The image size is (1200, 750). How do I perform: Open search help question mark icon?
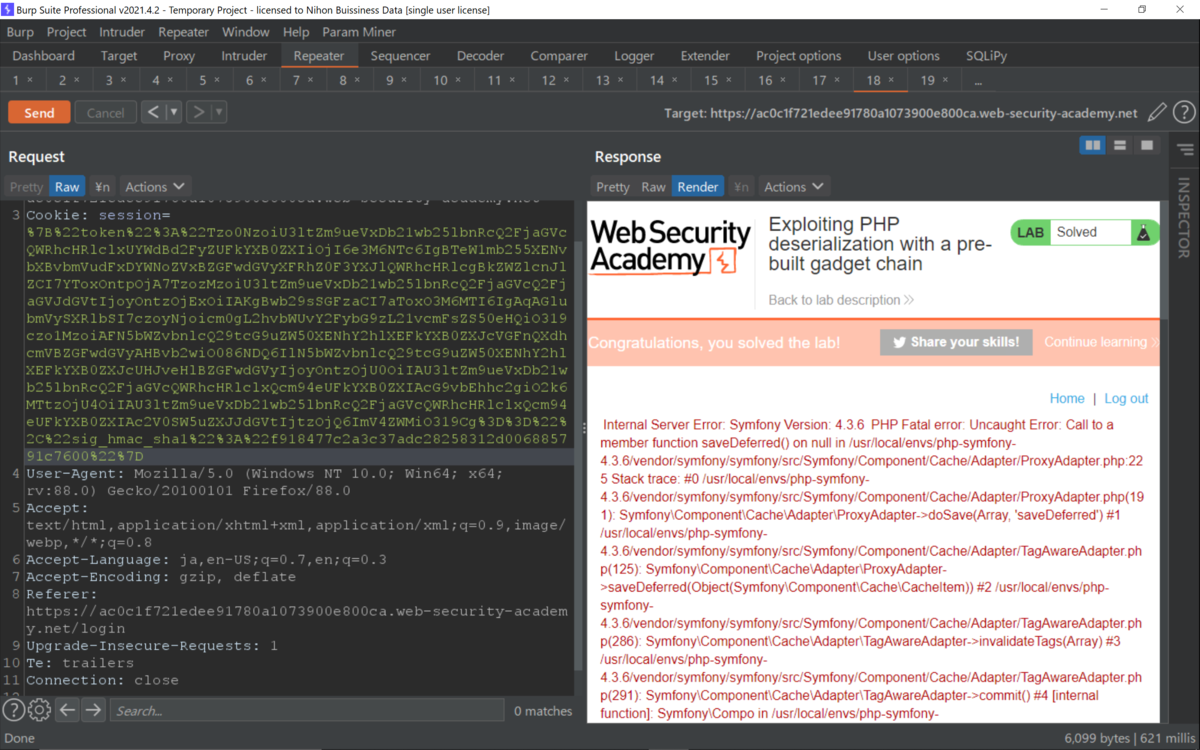point(13,711)
